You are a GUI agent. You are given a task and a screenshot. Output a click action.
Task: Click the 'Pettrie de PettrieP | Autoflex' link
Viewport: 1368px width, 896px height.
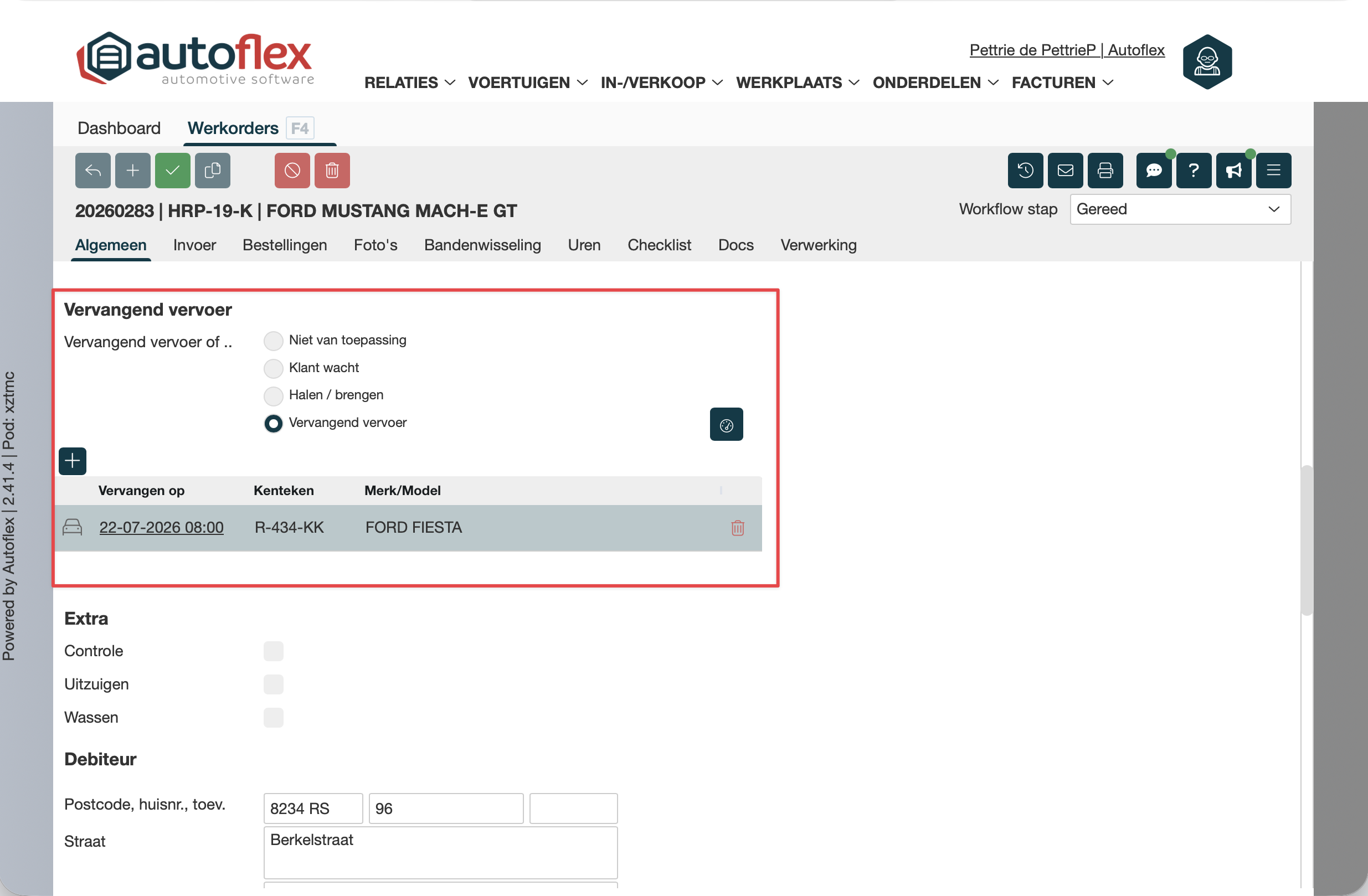tap(1067, 50)
